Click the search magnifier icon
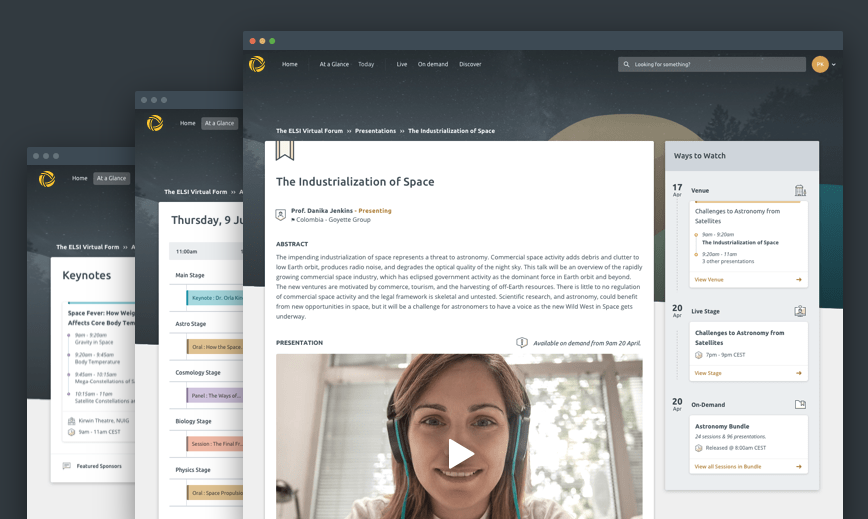 tap(627, 64)
